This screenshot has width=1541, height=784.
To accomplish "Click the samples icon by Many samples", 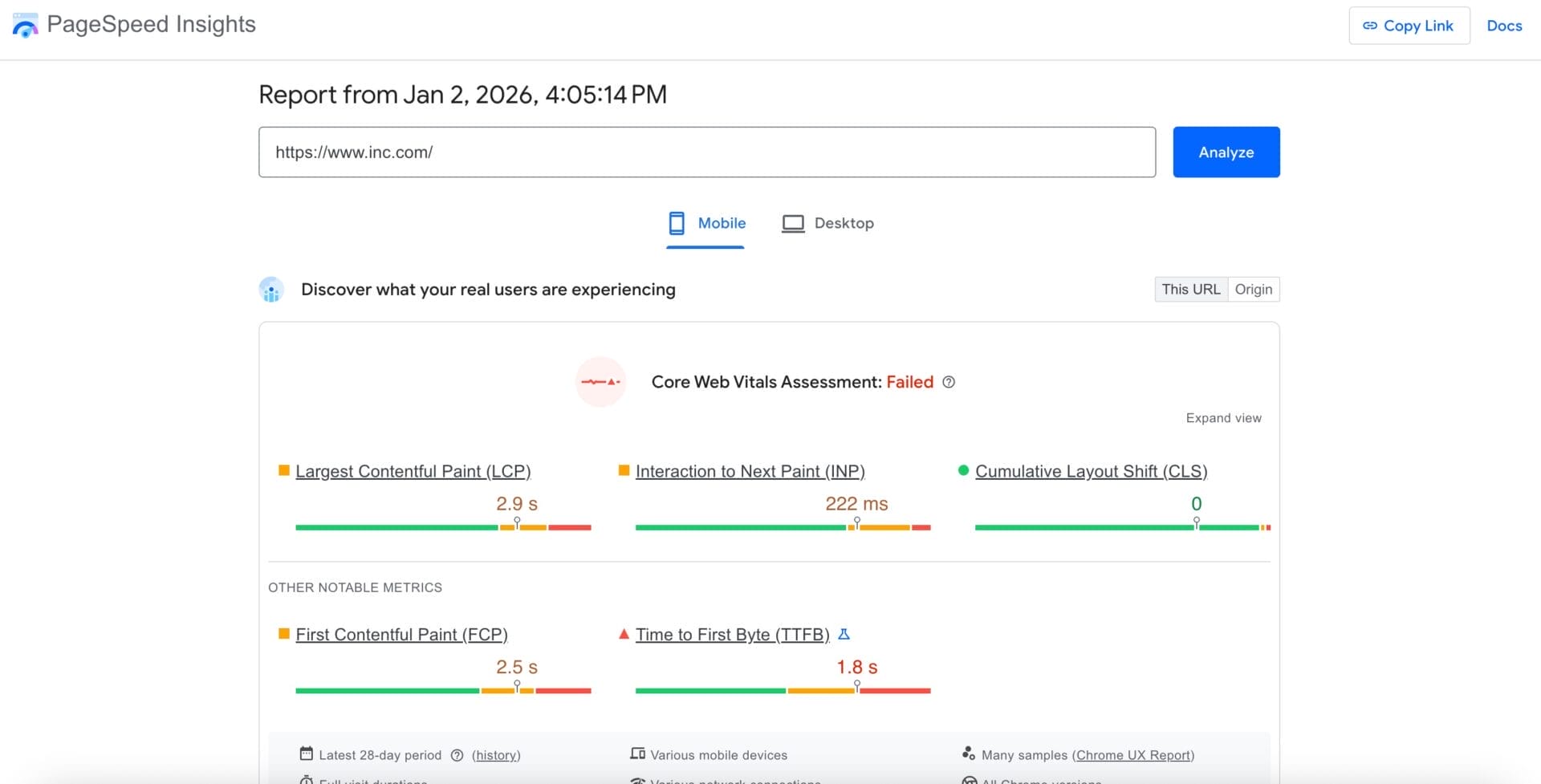I will tap(969, 754).
